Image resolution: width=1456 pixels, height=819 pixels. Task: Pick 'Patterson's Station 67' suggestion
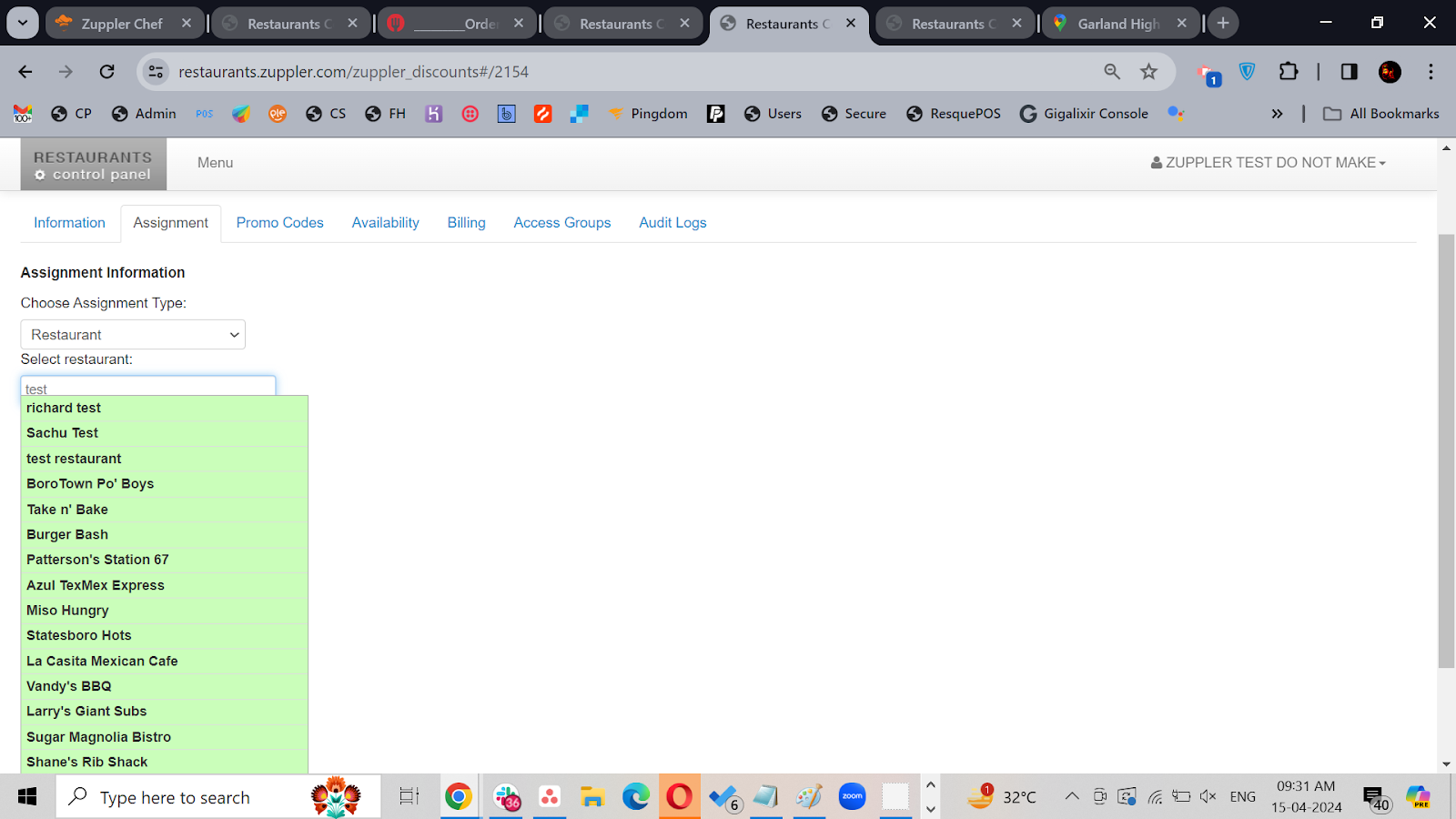pyautogui.click(x=165, y=560)
